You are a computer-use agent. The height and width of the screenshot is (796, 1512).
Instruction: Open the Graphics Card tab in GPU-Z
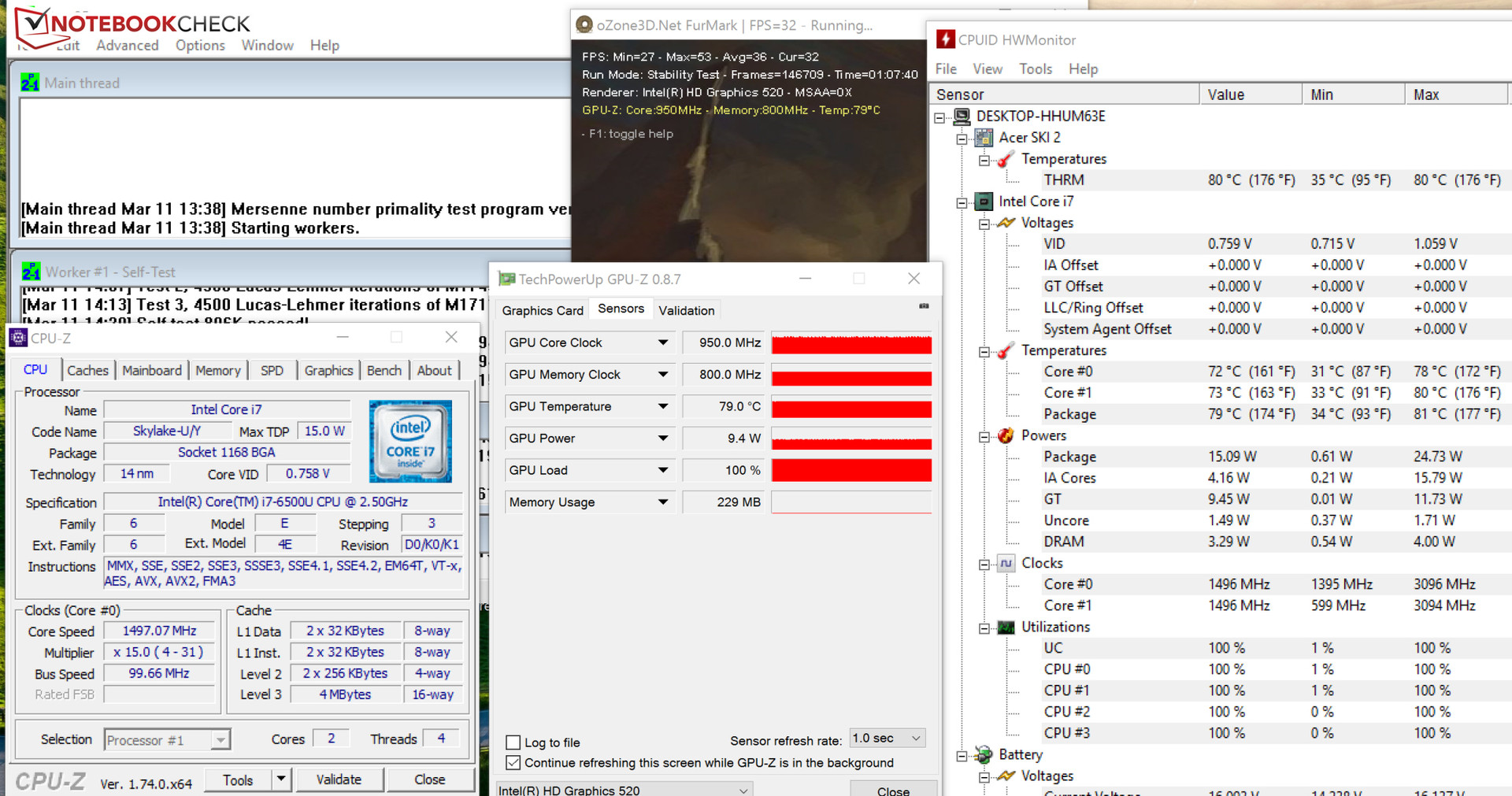(543, 310)
